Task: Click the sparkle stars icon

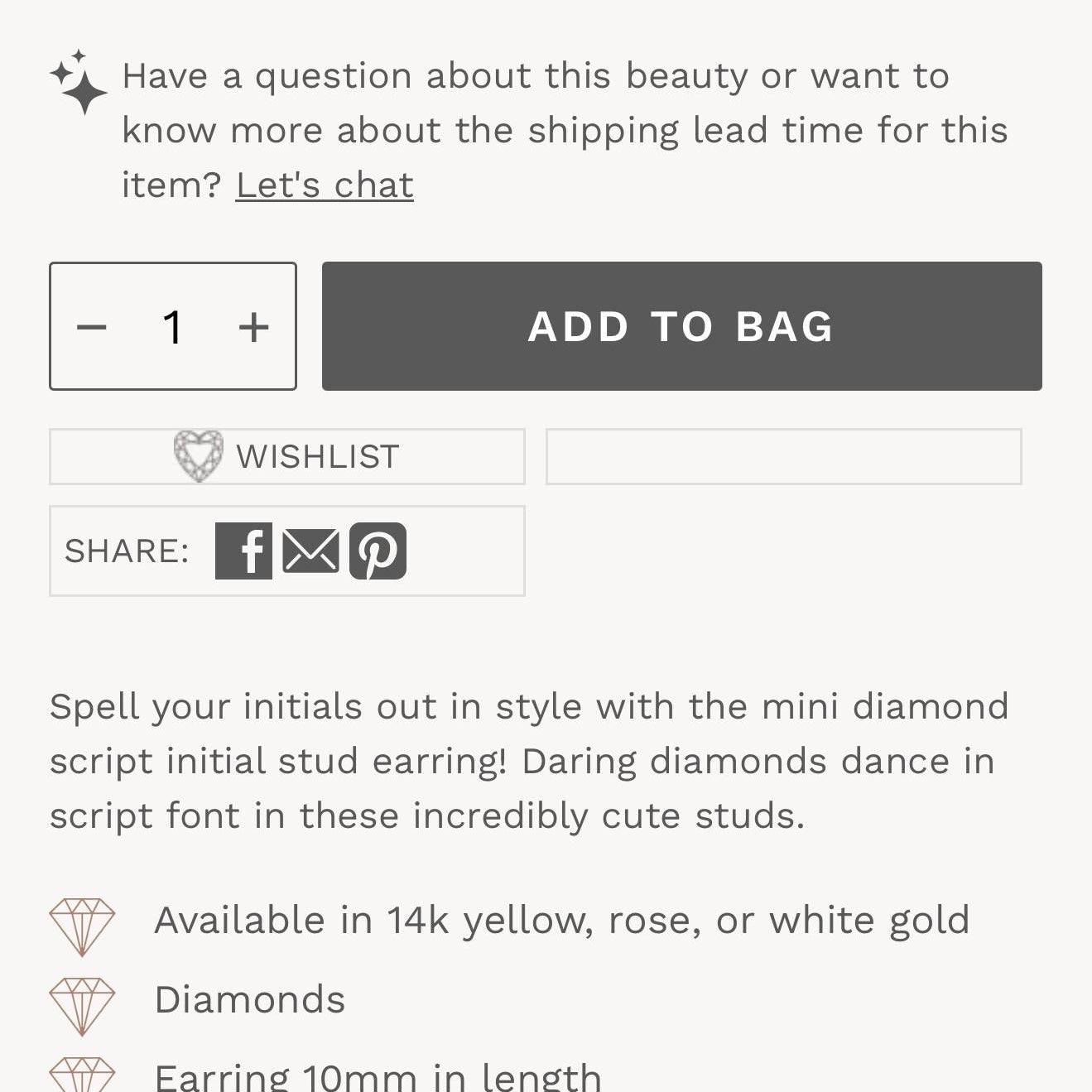Action: click(79, 82)
